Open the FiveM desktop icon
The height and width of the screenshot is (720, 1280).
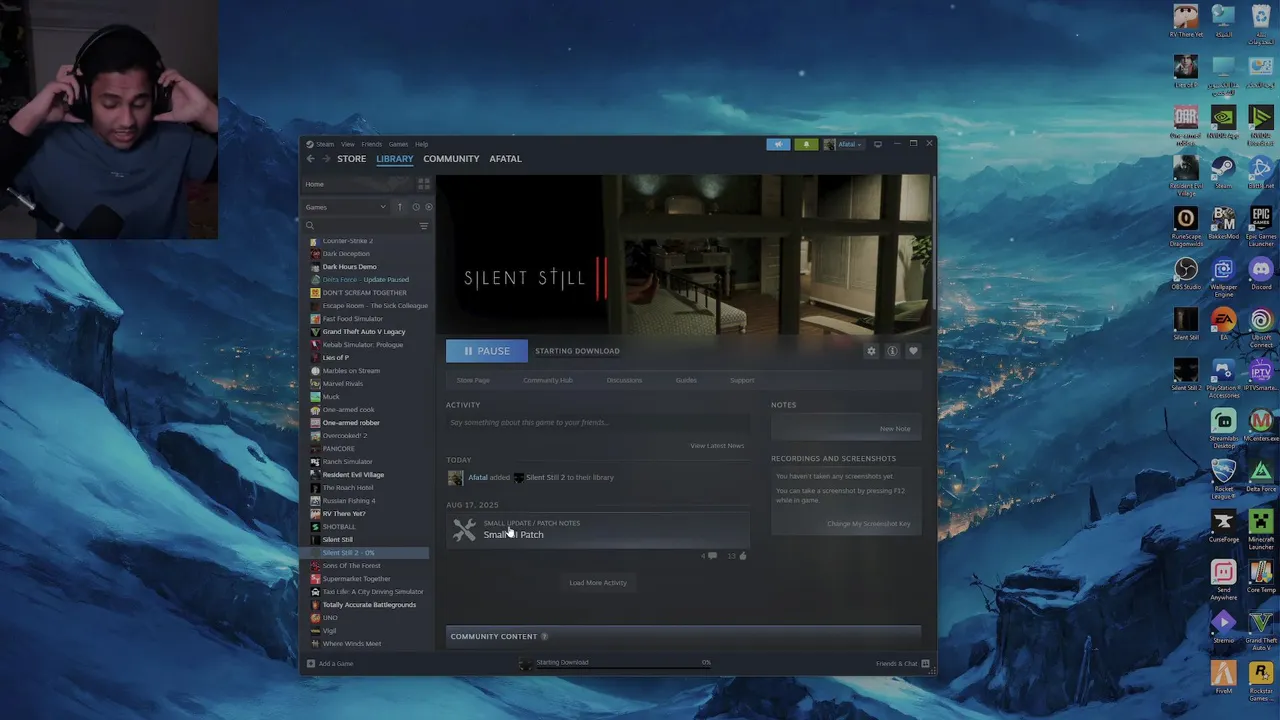coord(1223,678)
